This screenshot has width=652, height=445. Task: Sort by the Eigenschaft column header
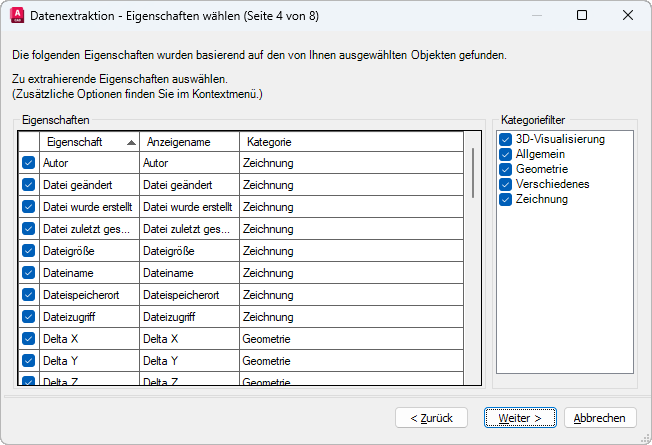click(x=88, y=142)
